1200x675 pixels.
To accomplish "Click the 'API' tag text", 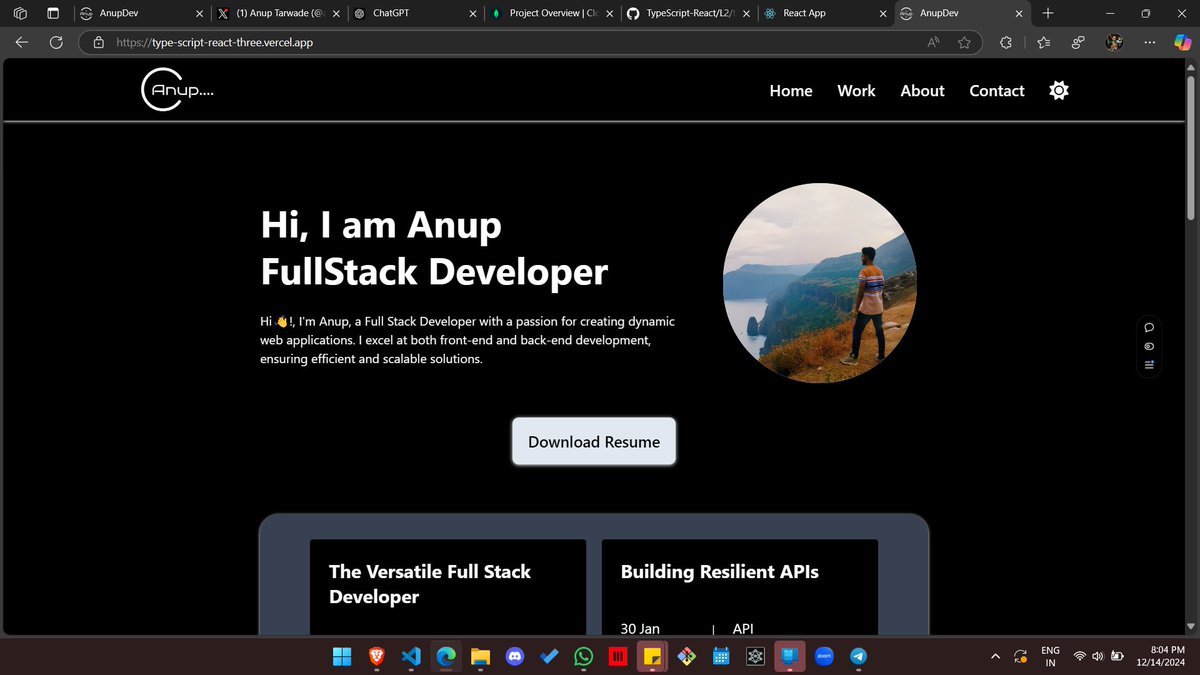I will 743,628.
